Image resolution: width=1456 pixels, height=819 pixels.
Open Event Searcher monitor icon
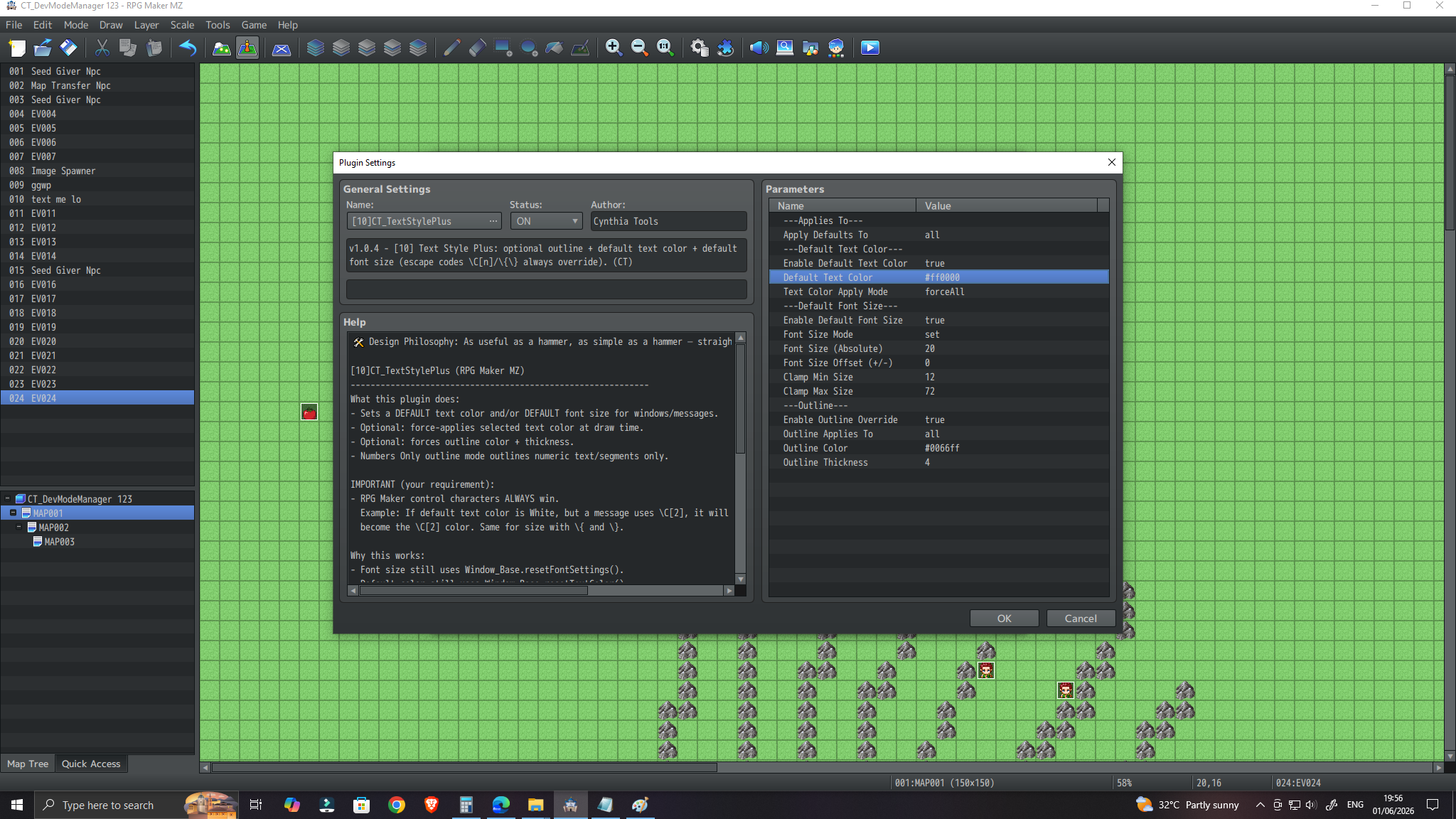pos(785,48)
